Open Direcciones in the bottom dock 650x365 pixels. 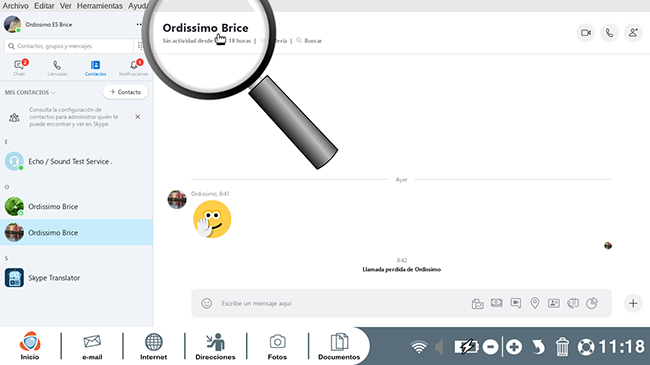pos(215,346)
